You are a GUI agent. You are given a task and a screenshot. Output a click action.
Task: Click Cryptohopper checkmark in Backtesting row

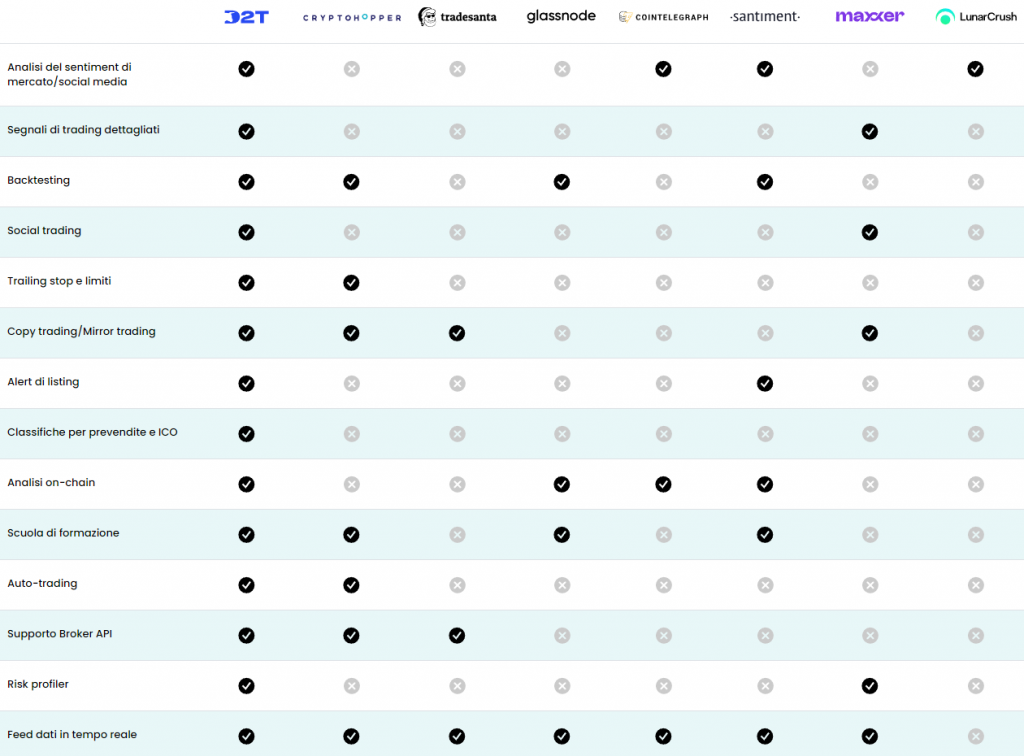351,181
